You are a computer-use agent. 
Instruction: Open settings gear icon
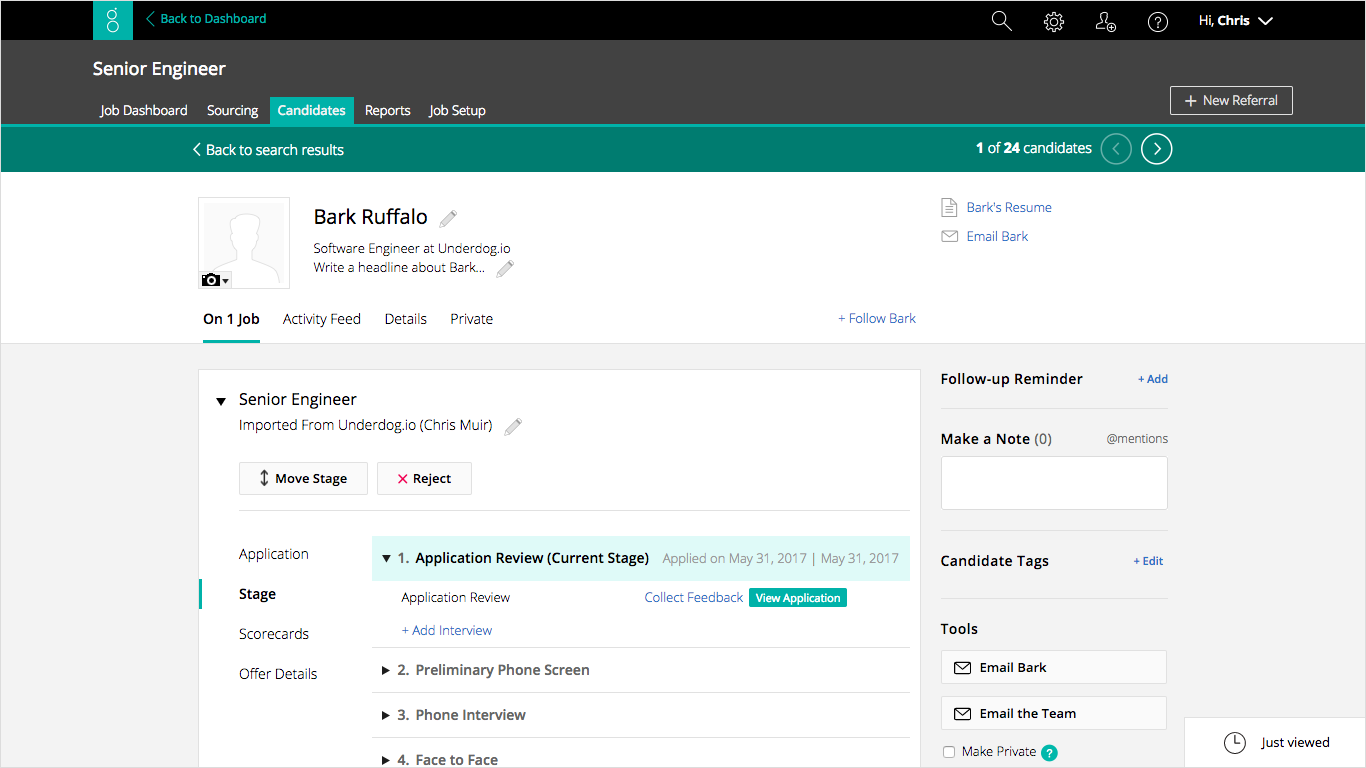click(1053, 21)
